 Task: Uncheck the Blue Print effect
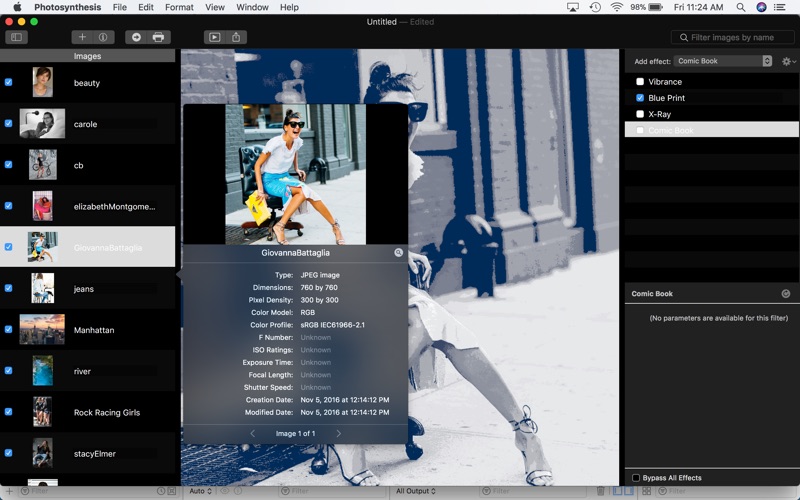click(x=640, y=98)
